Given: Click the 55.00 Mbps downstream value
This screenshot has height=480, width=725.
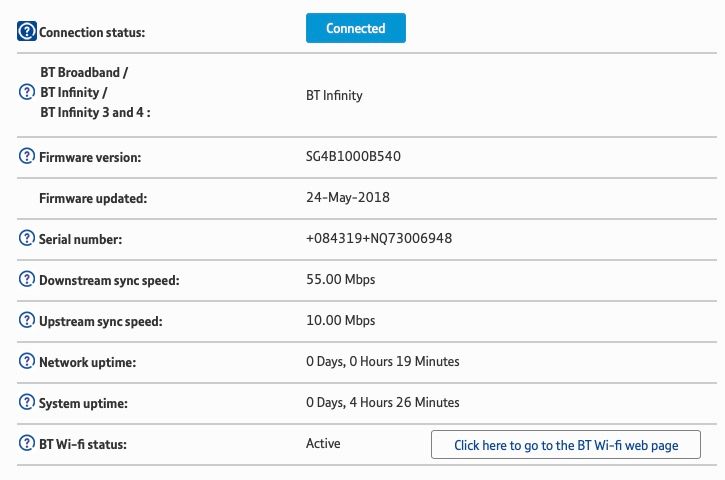Looking at the screenshot, I should pos(340,280).
